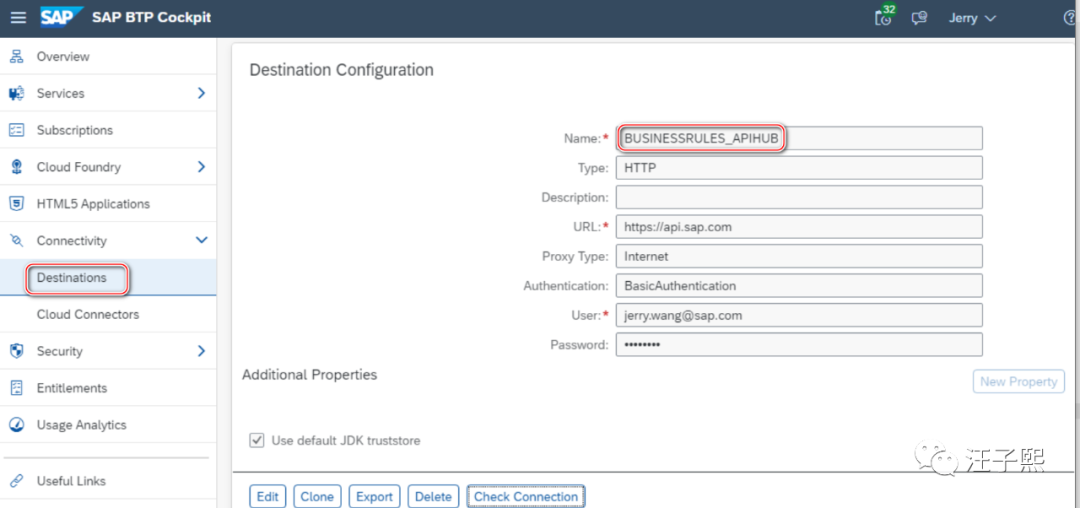Open the Jerry user dropdown
The image size is (1080, 508).
point(972,18)
